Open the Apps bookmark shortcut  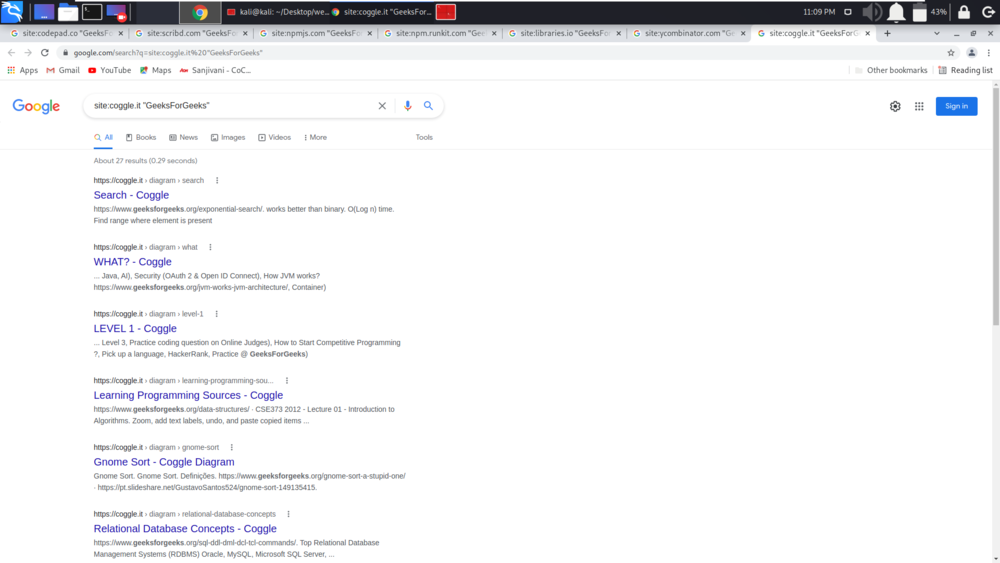[22, 70]
